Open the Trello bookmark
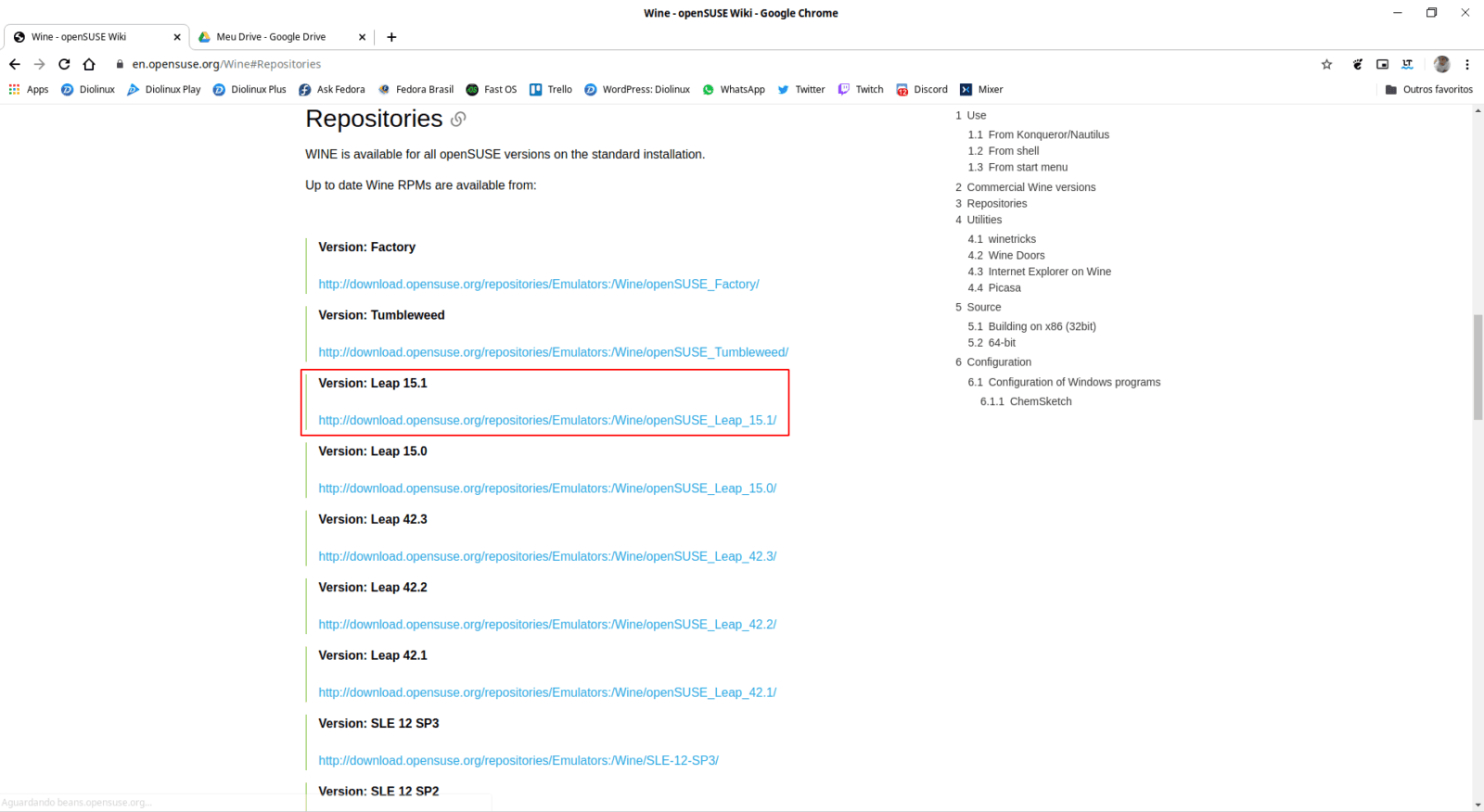The height and width of the screenshot is (812, 1484). point(551,90)
